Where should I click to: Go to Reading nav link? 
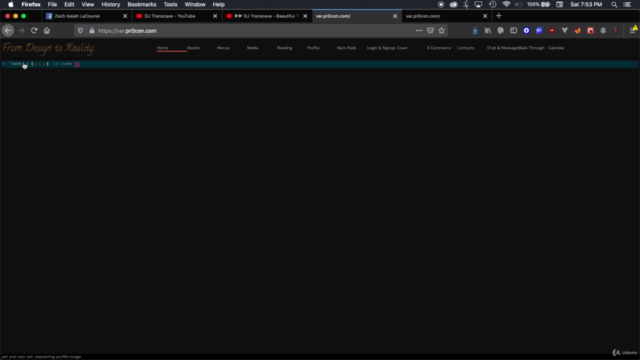284,48
